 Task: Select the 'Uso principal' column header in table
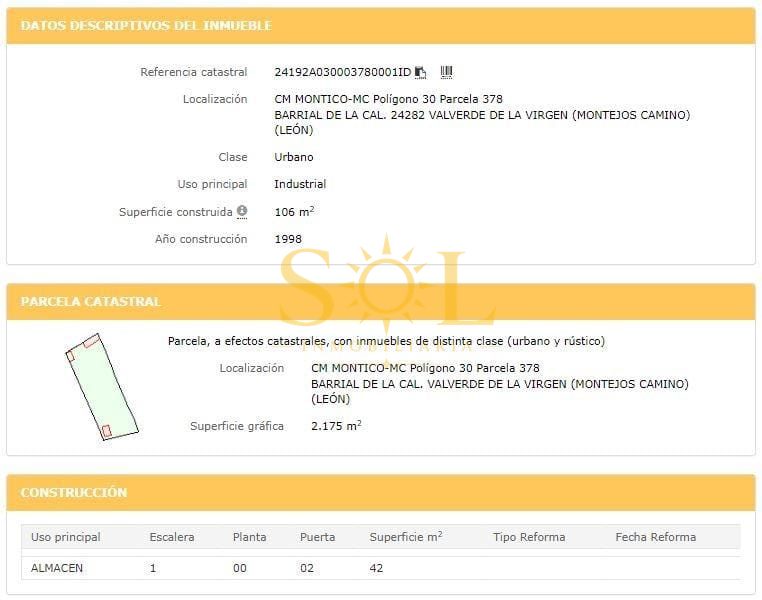point(66,537)
